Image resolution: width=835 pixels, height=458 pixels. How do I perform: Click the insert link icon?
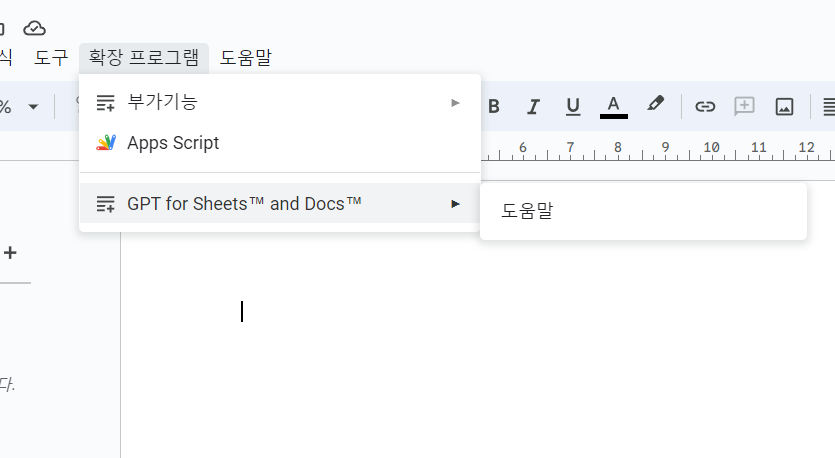(x=705, y=107)
